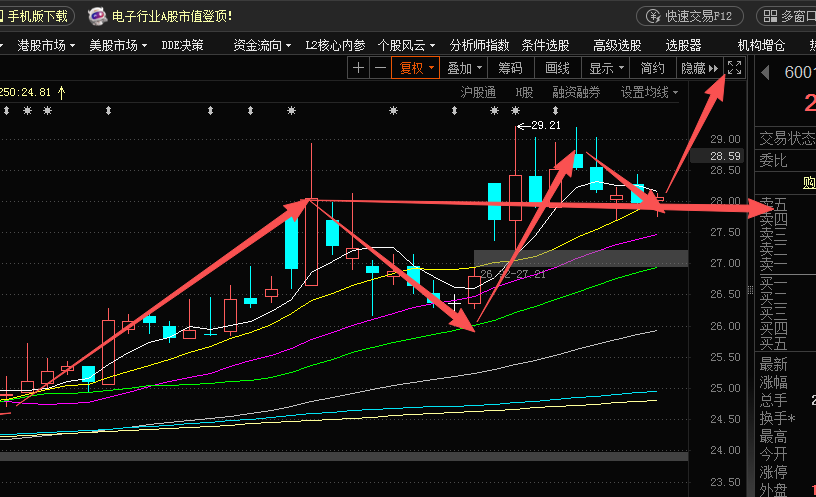Open 条件选股 menu item
Image resolution: width=816 pixels, height=497 pixels.
pyautogui.click(x=545, y=45)
